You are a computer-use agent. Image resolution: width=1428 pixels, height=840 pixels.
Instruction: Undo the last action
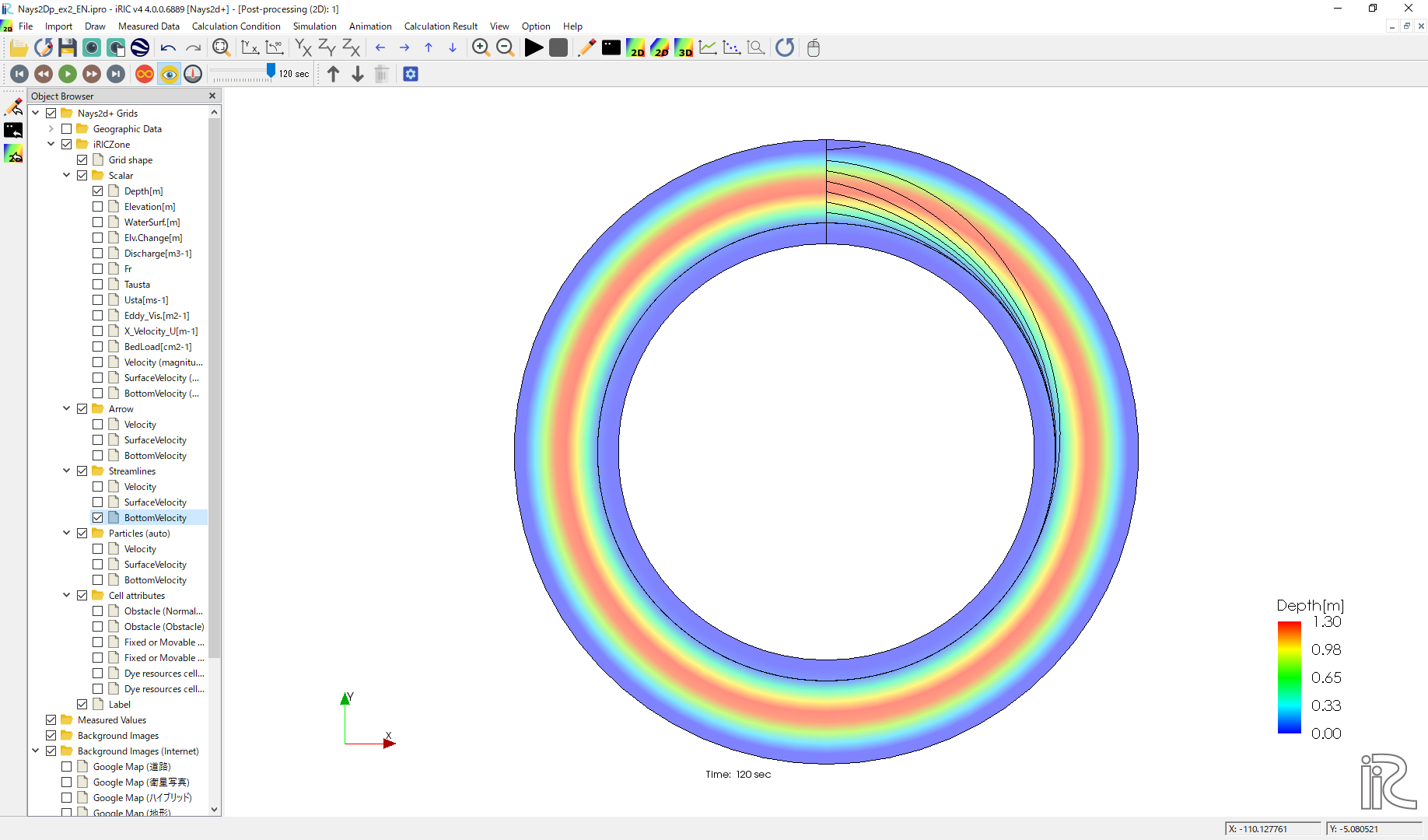168,48
